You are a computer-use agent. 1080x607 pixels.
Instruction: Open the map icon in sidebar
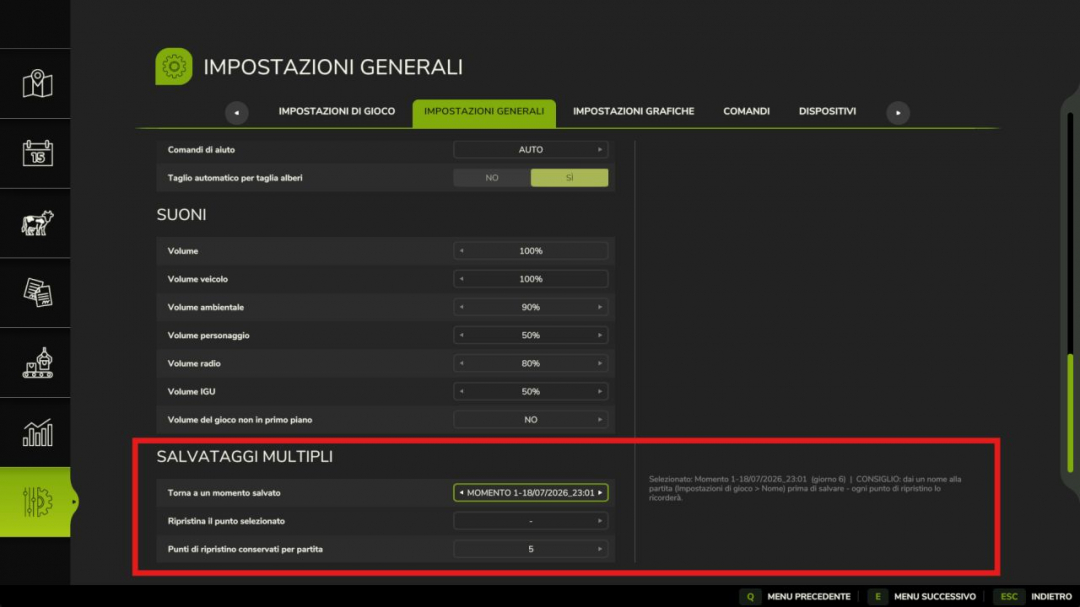37,83
